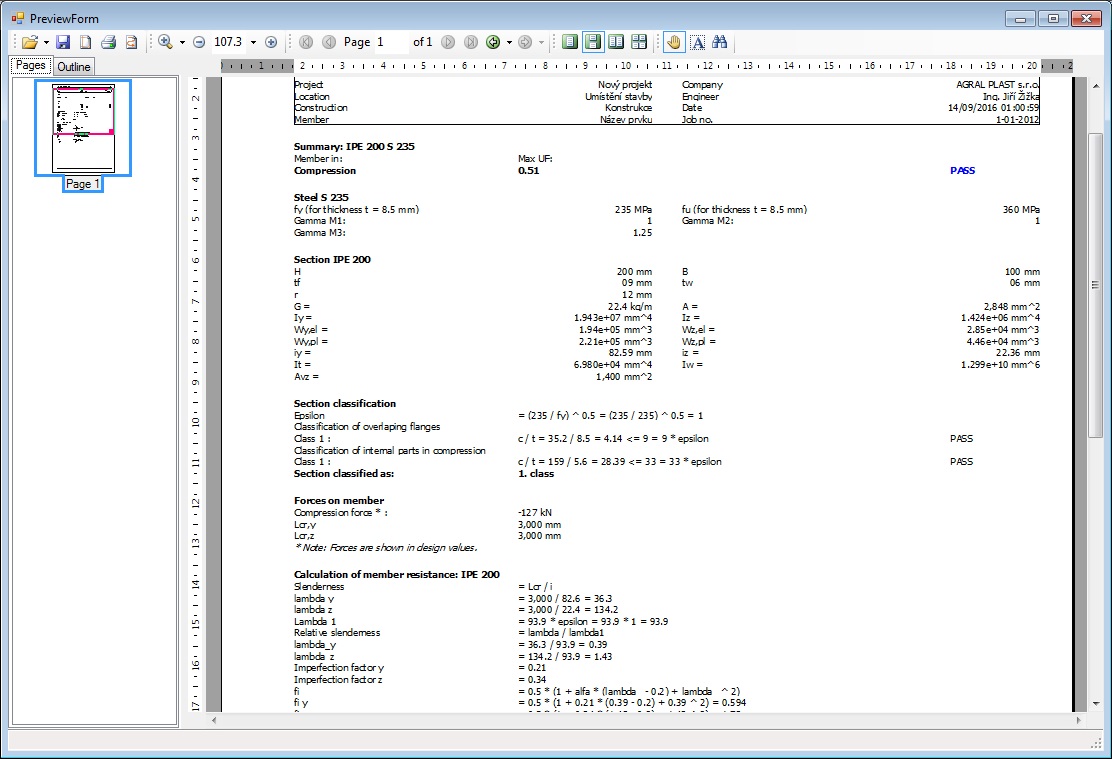Image resolution: width=1112 pixels, height=759 pixels.
Task: Save the report with the floppy disk icon
Action: click(x=63, y=42)
